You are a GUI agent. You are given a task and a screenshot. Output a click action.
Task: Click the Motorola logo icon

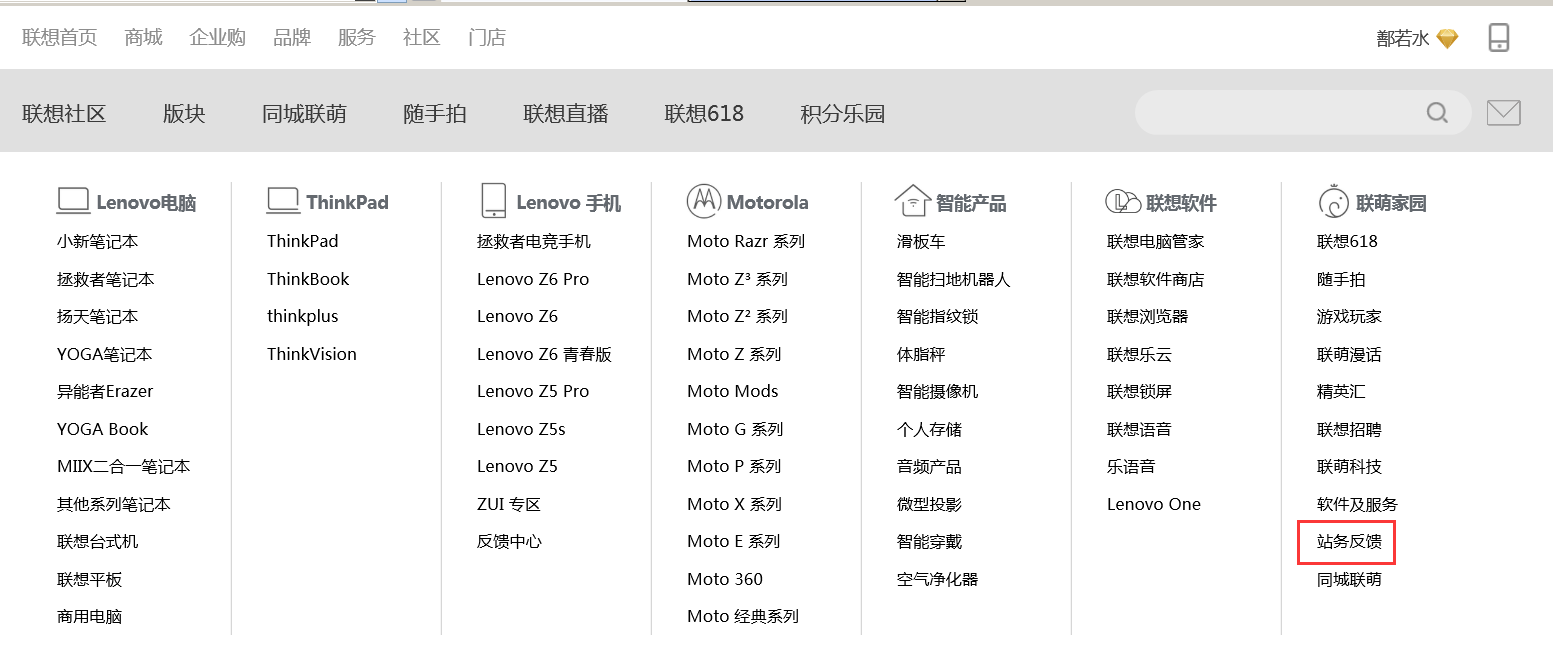(703, 201)
